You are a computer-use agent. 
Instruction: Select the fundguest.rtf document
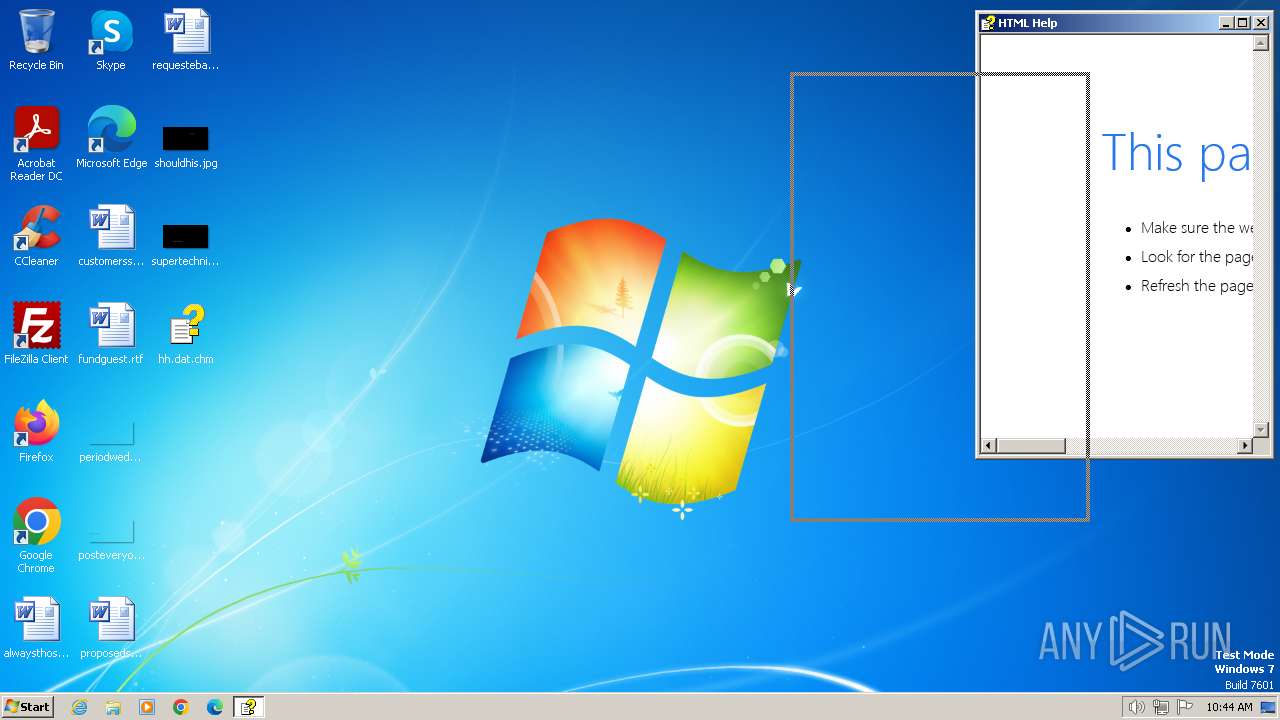[111, 334]
